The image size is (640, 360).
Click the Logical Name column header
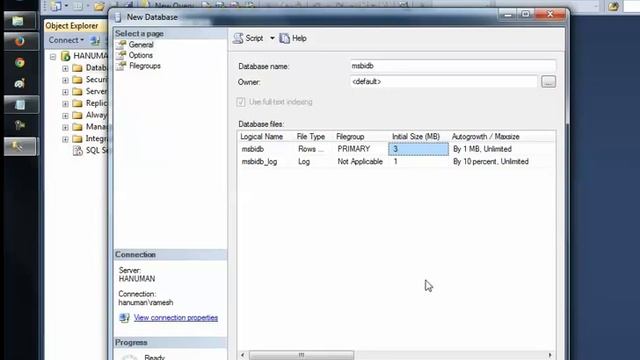point(262,137)
